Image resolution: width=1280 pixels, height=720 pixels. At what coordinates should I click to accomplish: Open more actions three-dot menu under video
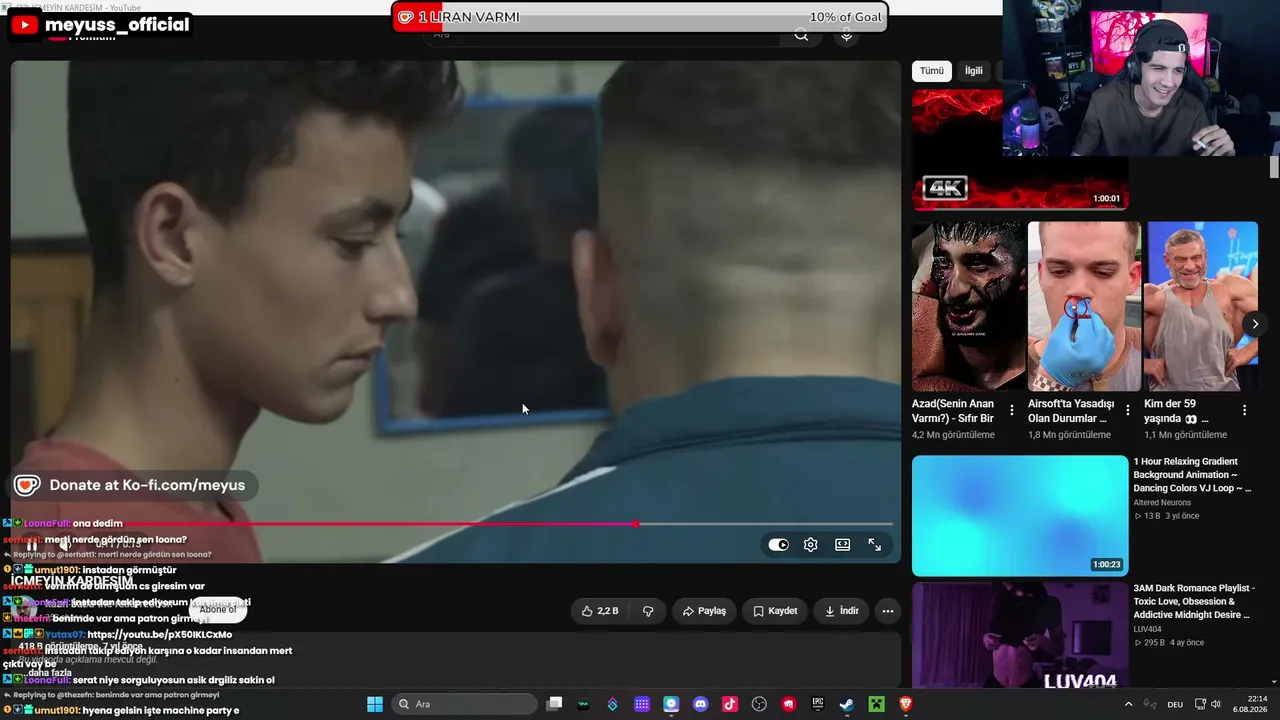click(x=888, y=611)
